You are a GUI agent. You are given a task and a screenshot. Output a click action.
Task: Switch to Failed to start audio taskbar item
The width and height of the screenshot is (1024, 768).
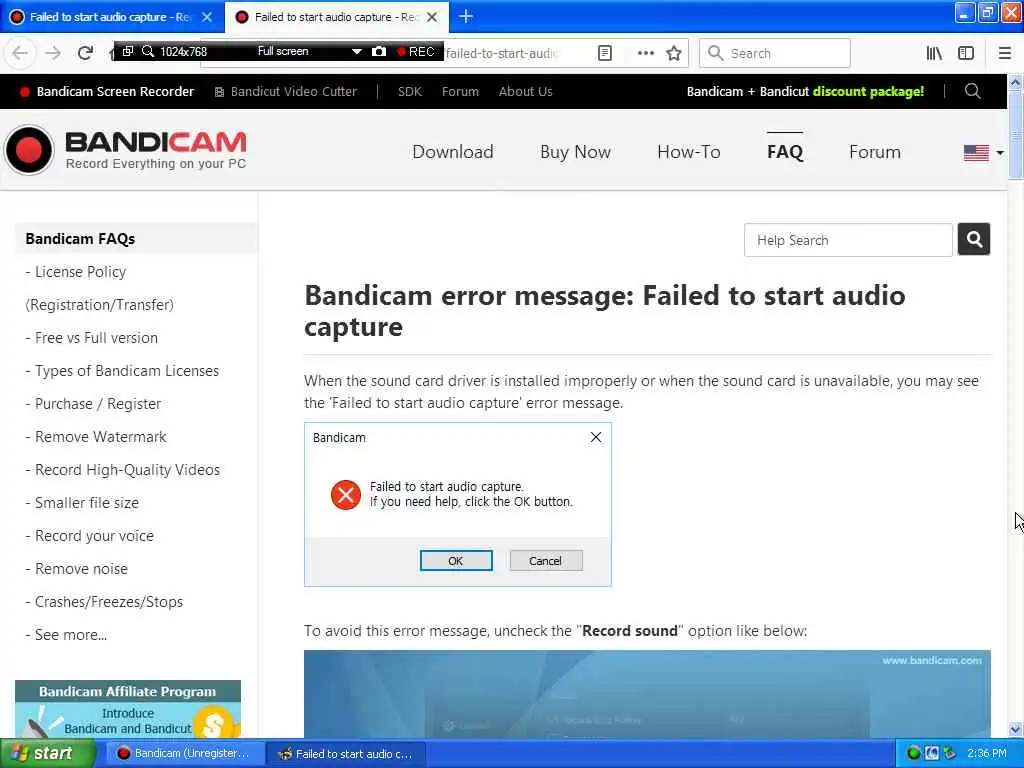346,754
